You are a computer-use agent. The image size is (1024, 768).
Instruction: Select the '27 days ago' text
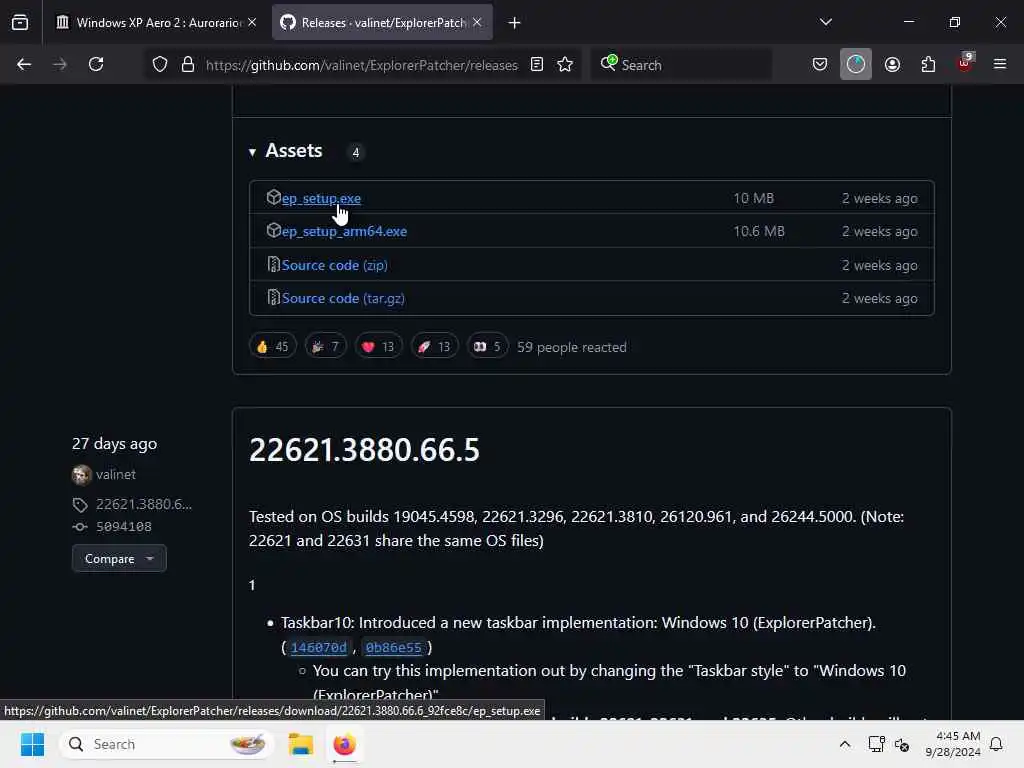[x=114, y=443]
